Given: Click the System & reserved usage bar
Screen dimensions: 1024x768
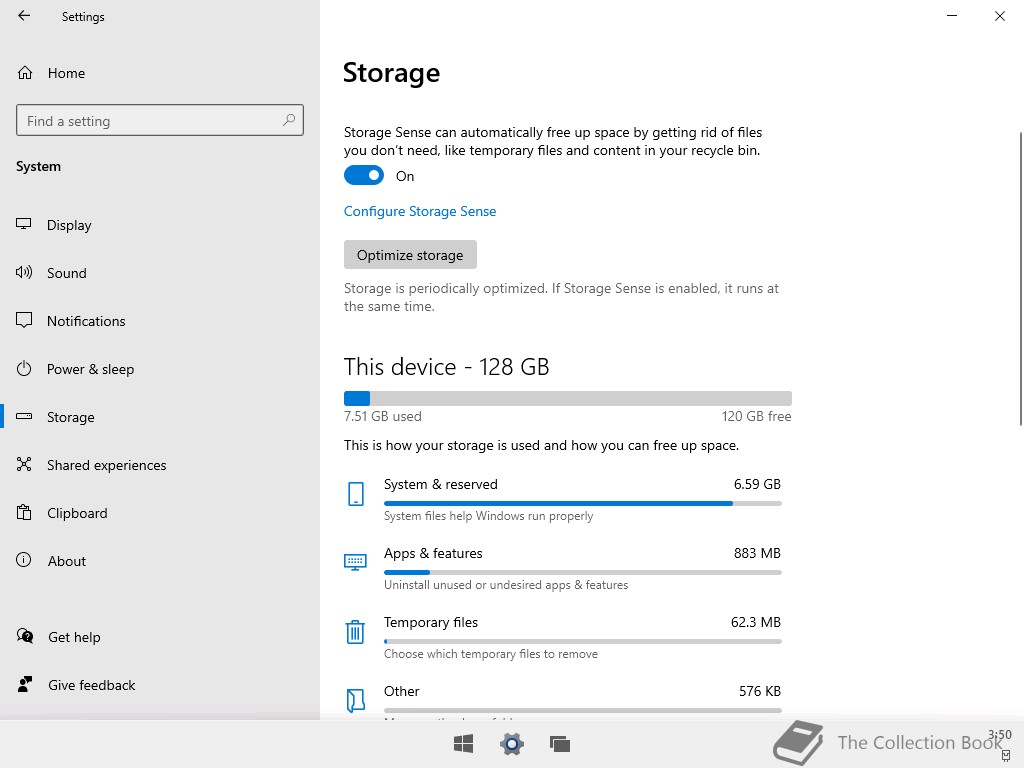Looking at the screenshot, I should [x=583, y=504].
